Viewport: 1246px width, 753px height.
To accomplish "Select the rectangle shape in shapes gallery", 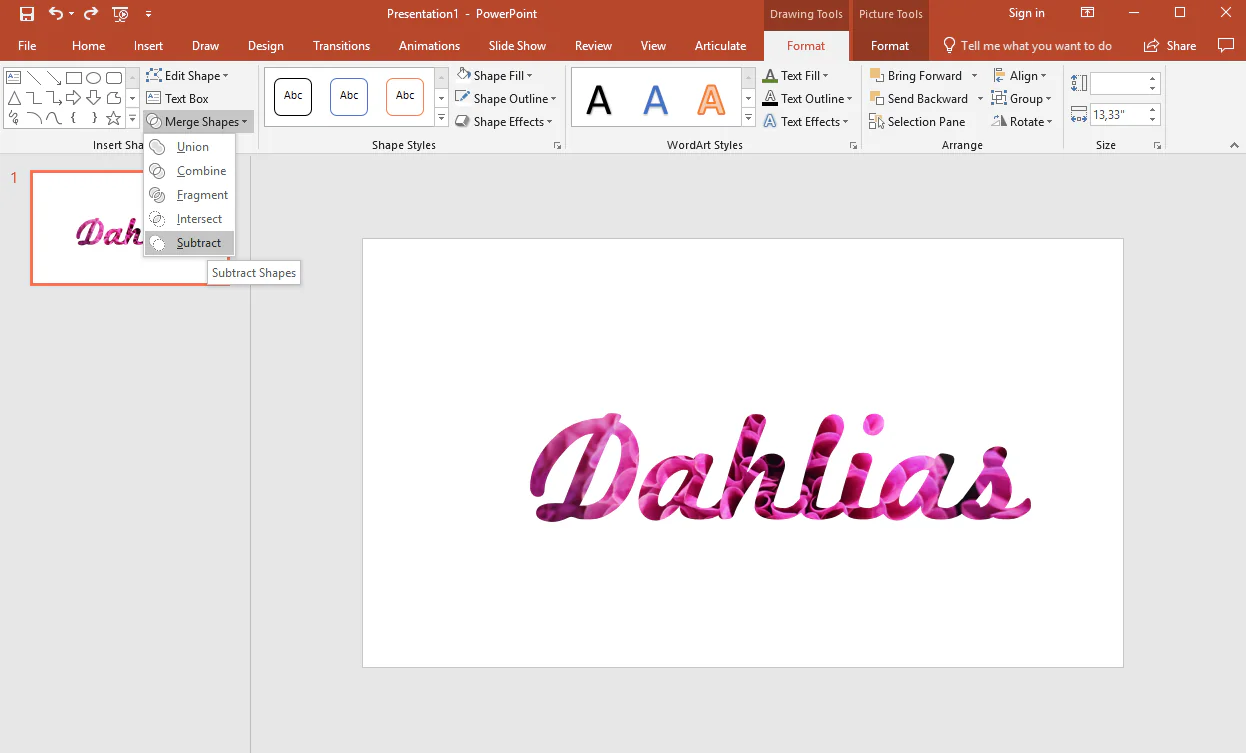I will (74, 78).
